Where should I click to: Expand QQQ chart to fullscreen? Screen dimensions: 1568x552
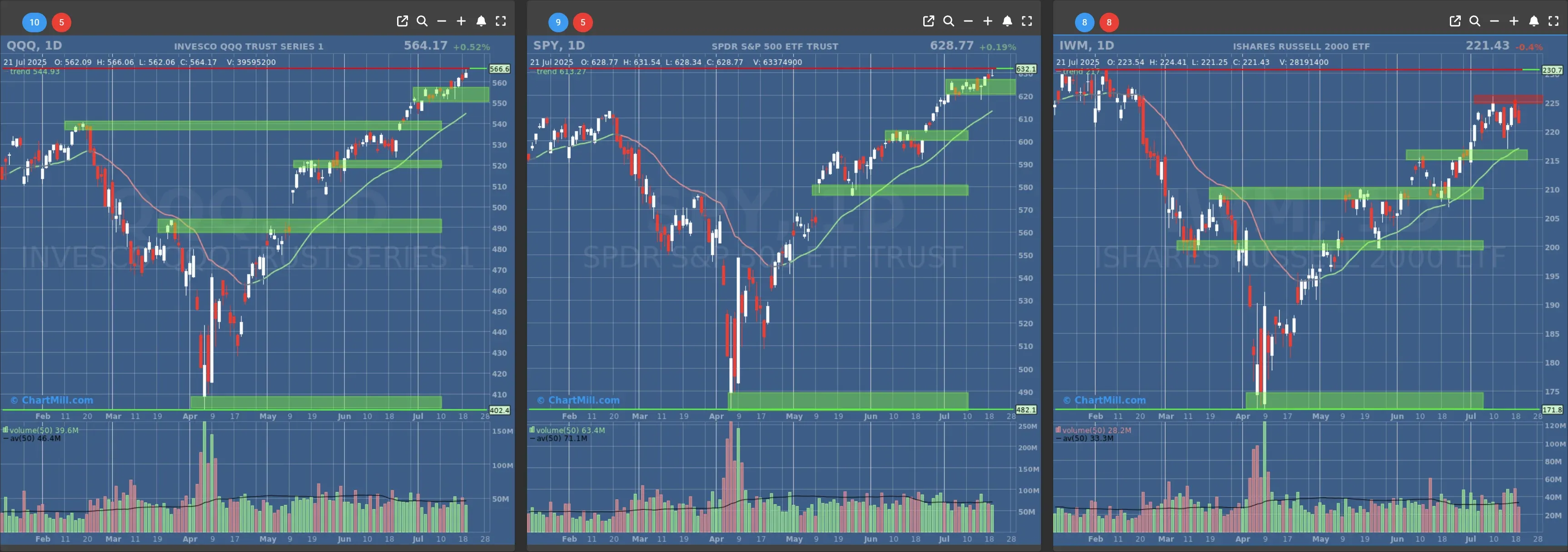coord(501,21)
